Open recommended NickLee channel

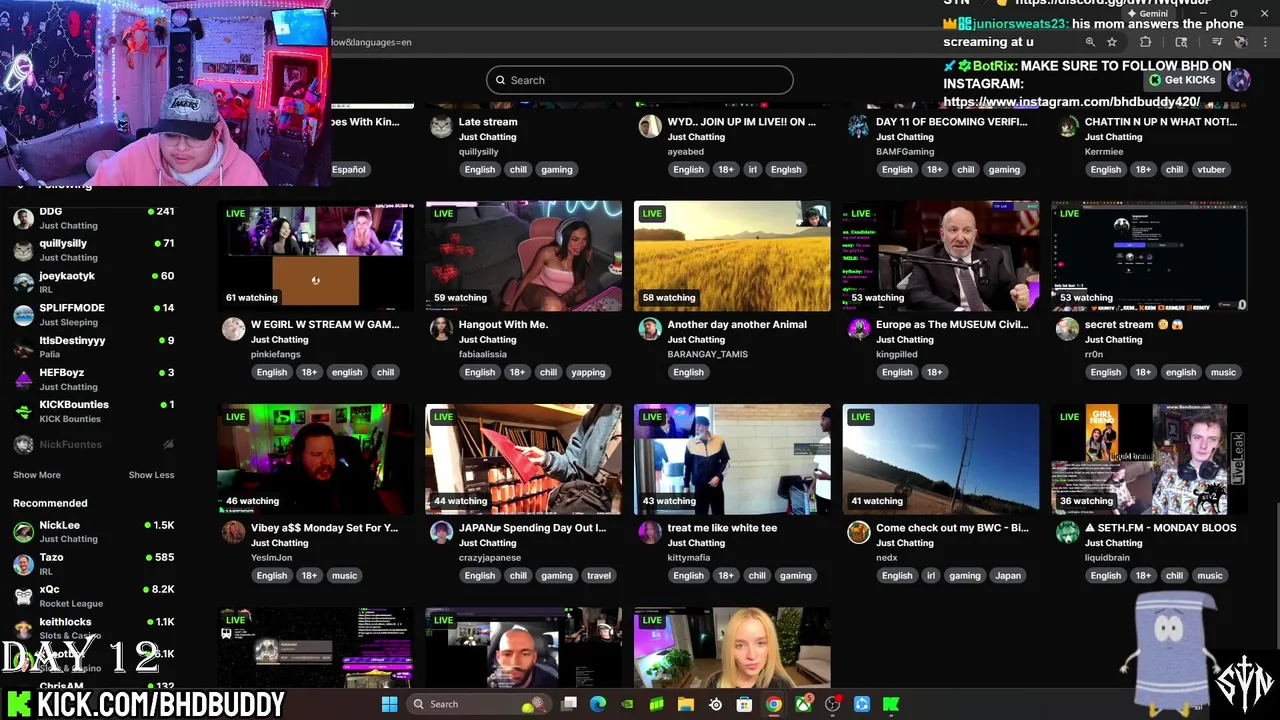point(94,532)
